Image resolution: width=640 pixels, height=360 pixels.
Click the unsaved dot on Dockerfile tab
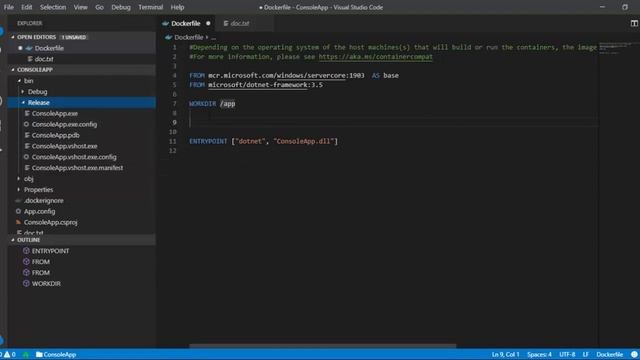208,23
